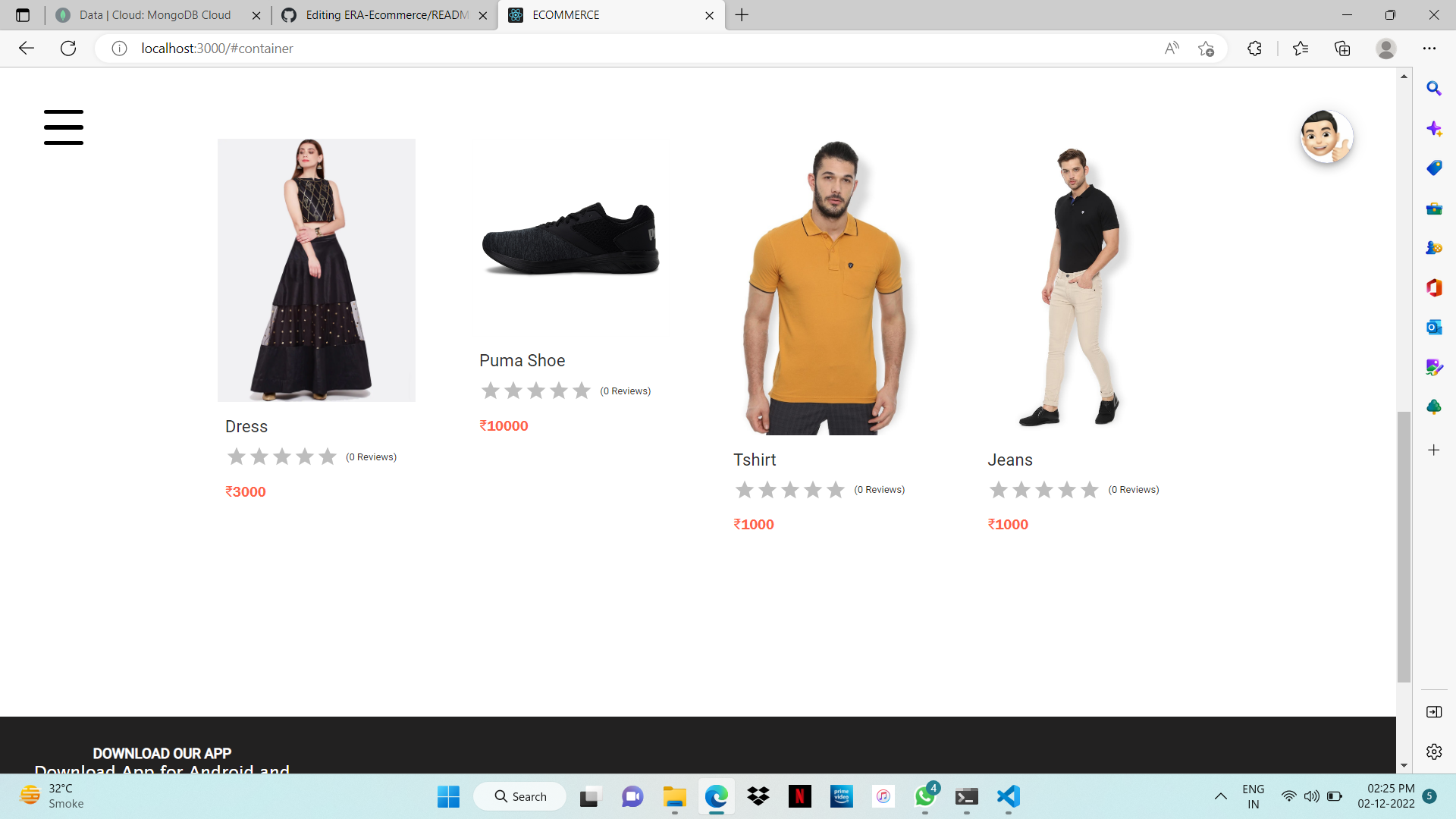Reload the current page

point(68,48)
